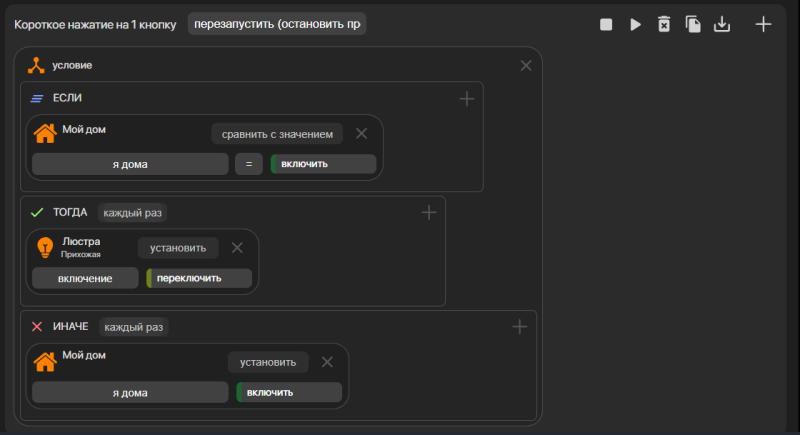Run the script with the play icon

[635, 24]
